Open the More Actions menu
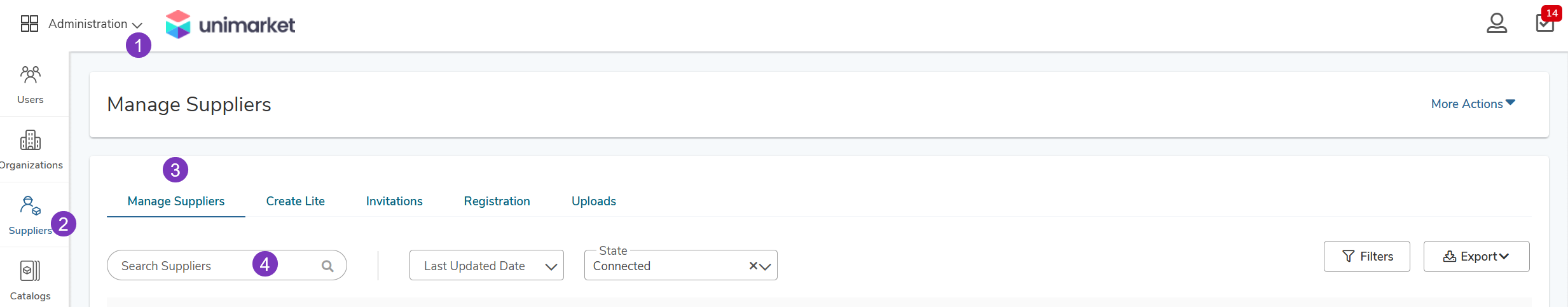Screen dimensions: 1568x307 click(1473, 104)
